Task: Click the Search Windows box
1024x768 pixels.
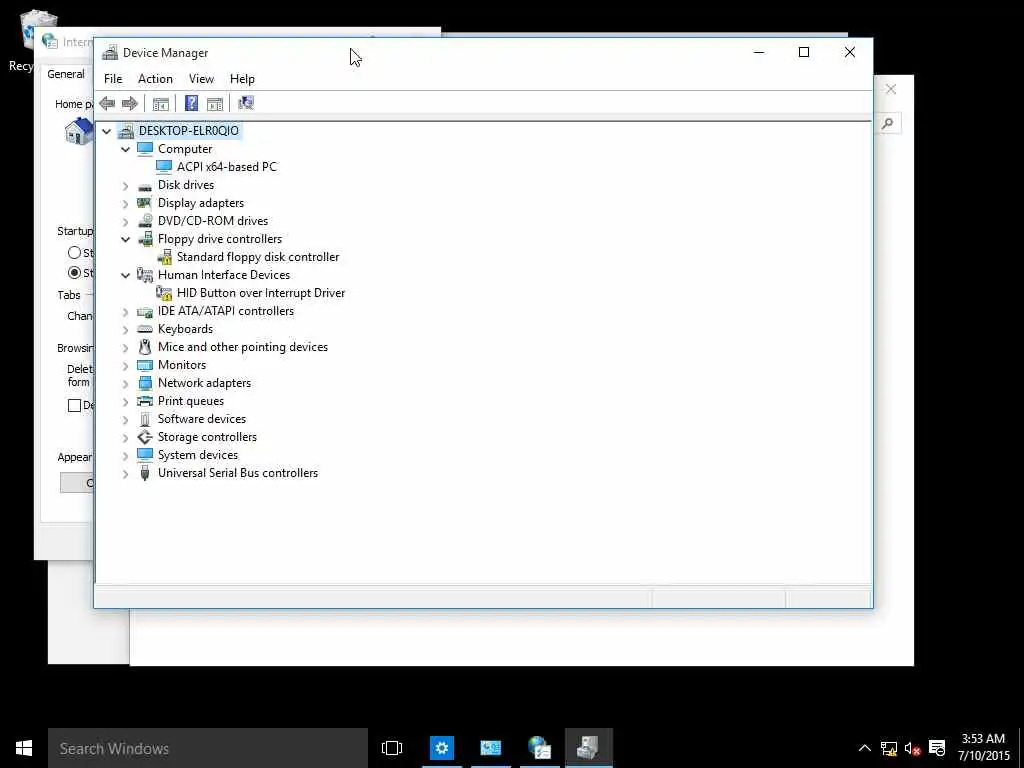Action: tap(208, 748)
